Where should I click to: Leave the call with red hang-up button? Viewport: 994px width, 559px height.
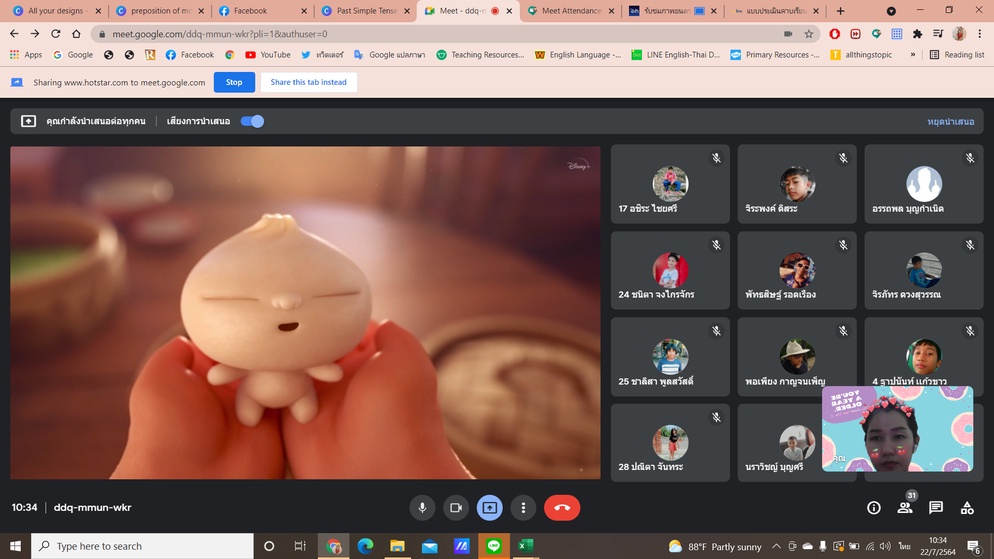point(562,508)
